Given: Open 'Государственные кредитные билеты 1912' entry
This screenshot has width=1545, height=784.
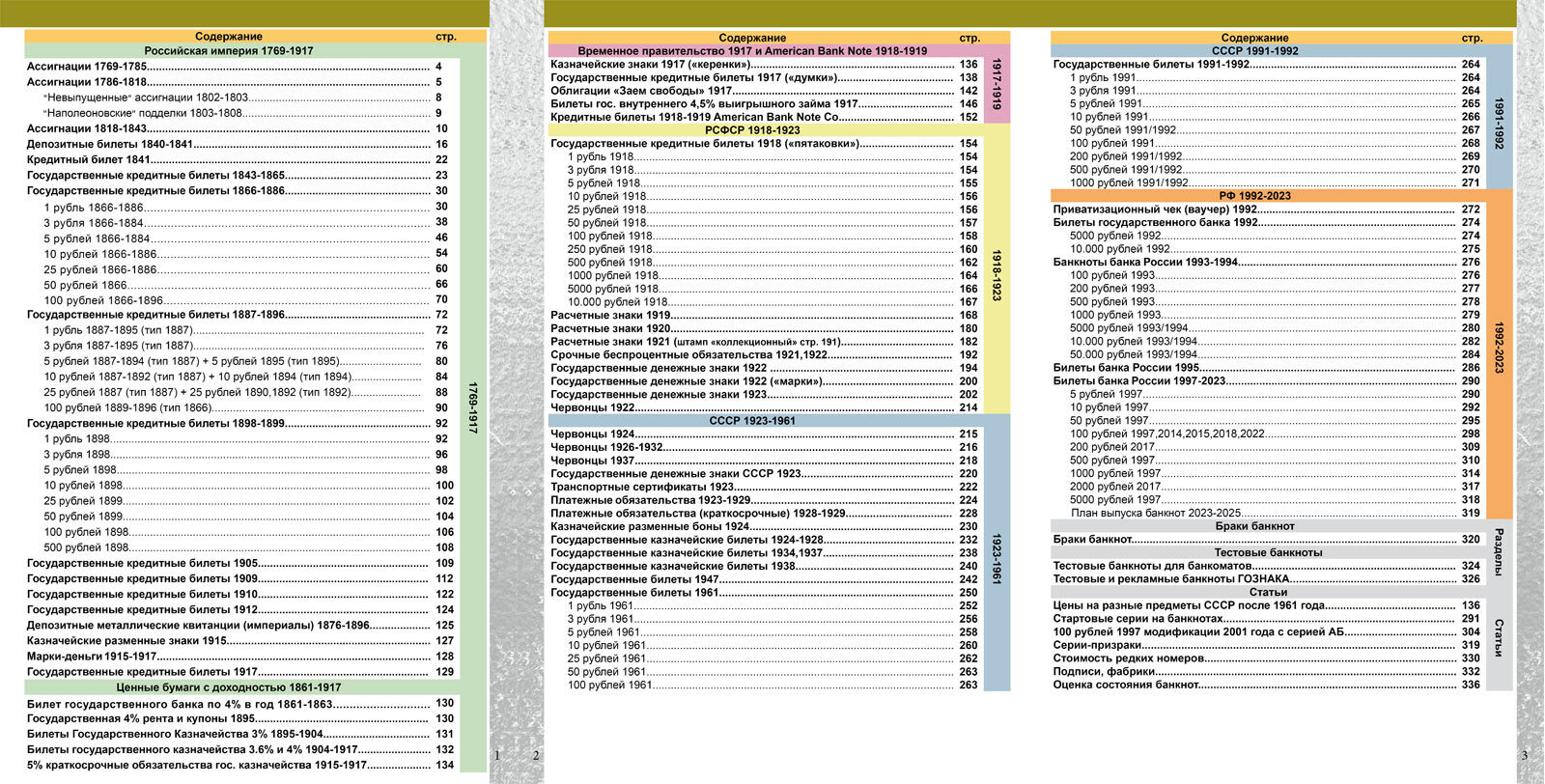Looking at the screenshot, I should pos(239,609).
